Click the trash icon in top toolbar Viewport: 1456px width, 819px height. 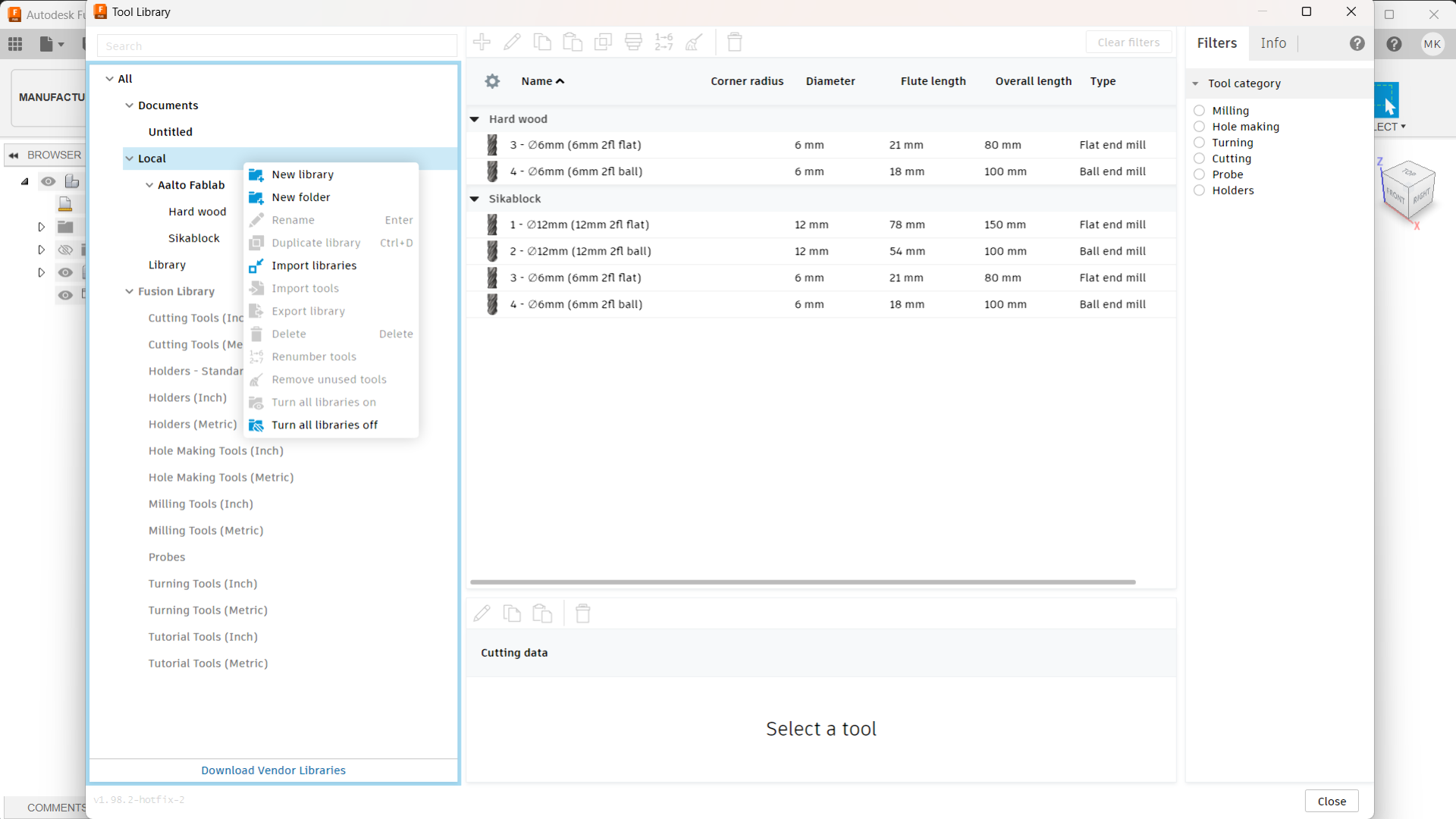pyautogui.click(x=734, y=42)
